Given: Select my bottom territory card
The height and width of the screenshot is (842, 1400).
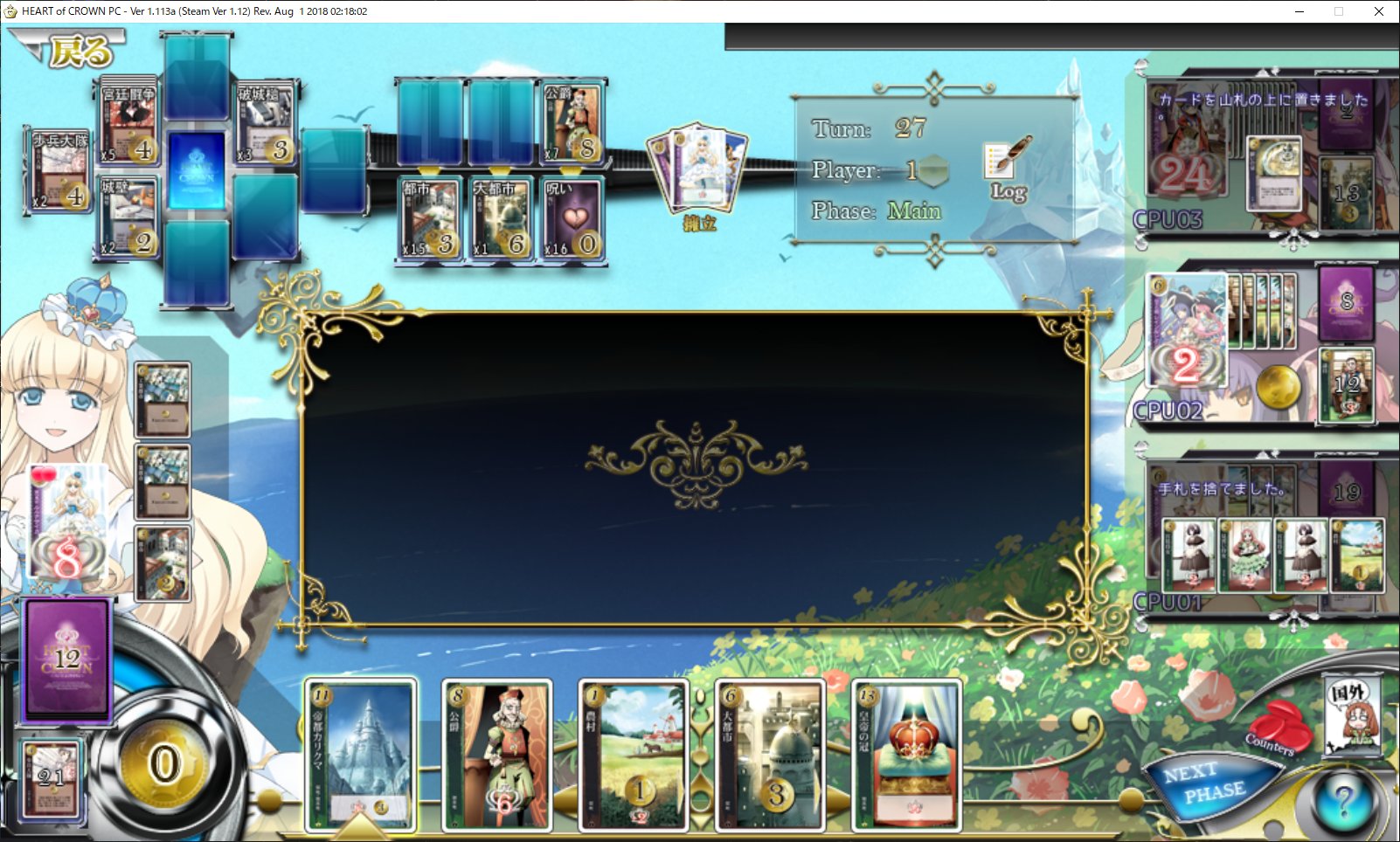Looking at the screenshot, I should click(163, 563).
